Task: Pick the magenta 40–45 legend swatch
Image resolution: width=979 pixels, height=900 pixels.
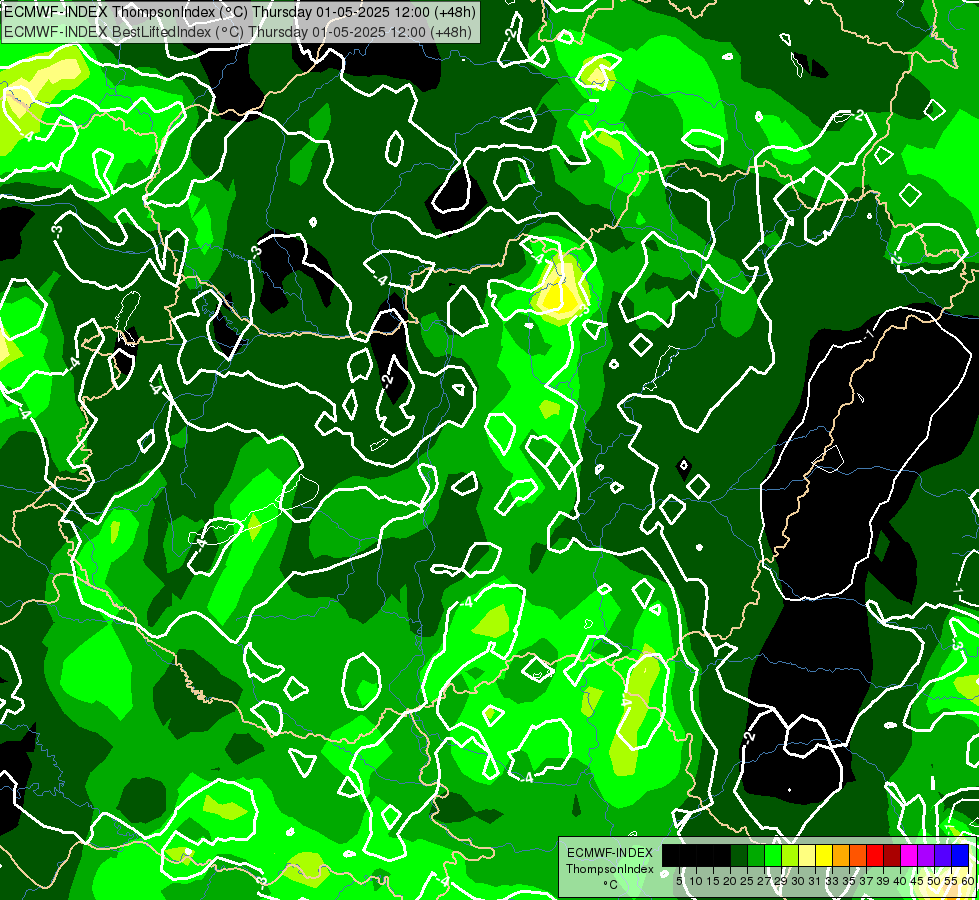Action: coord(909,856)
